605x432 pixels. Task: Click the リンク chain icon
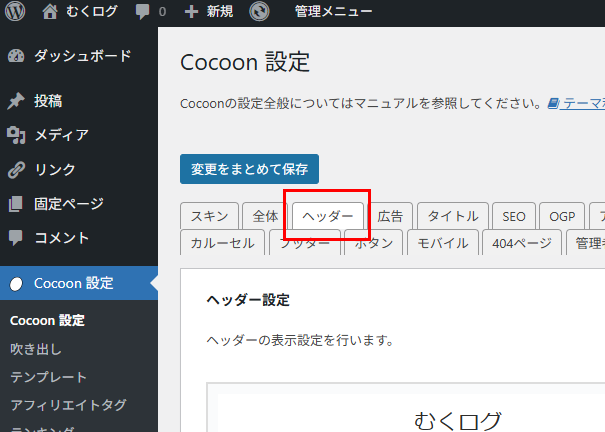pyautogui.click(x=16, y=170)
